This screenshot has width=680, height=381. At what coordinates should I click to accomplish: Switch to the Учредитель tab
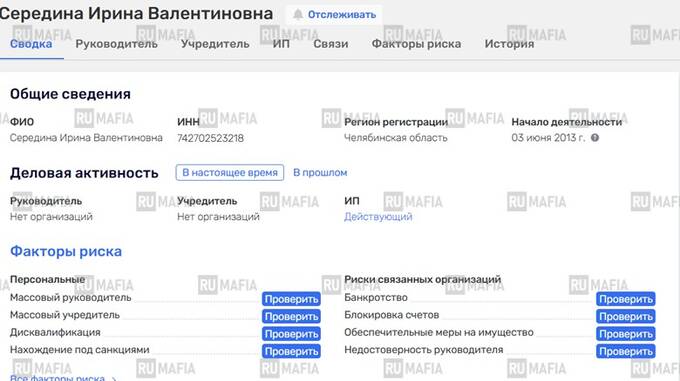[215, 44]
